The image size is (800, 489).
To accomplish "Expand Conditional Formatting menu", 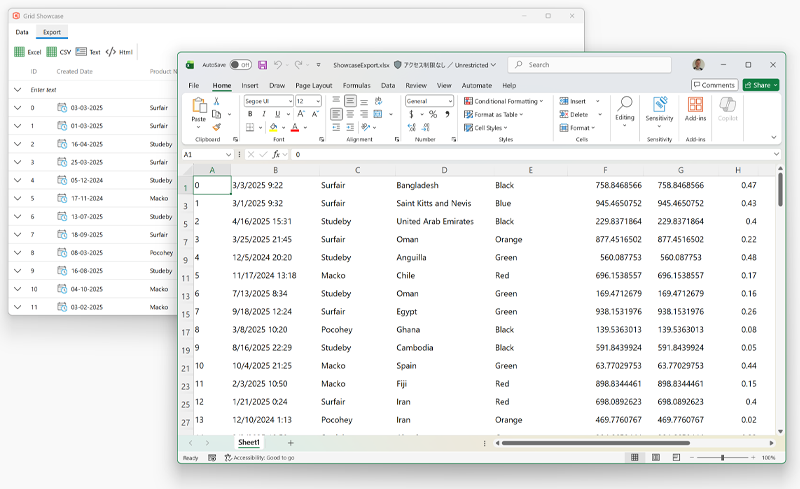I will [504, 101].
